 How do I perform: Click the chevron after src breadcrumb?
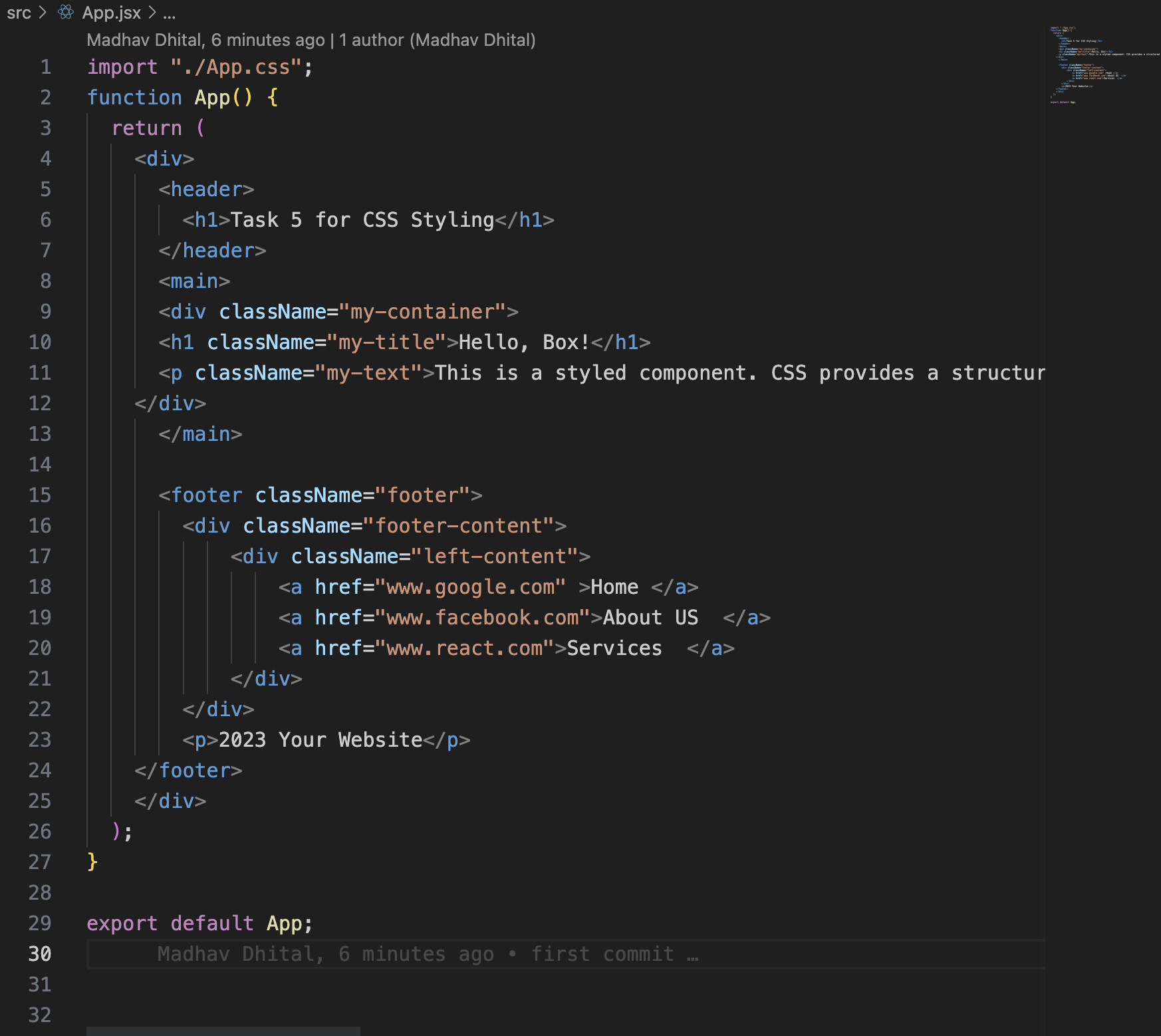click(42, 12)
